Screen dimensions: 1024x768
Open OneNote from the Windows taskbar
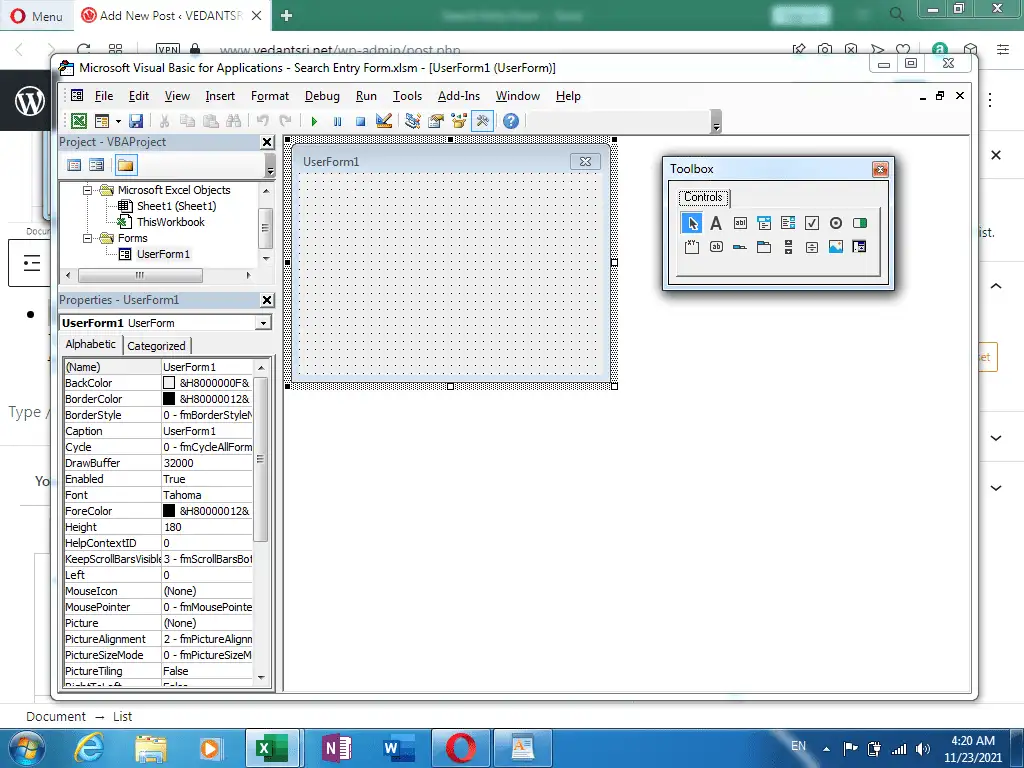point(337,748)
